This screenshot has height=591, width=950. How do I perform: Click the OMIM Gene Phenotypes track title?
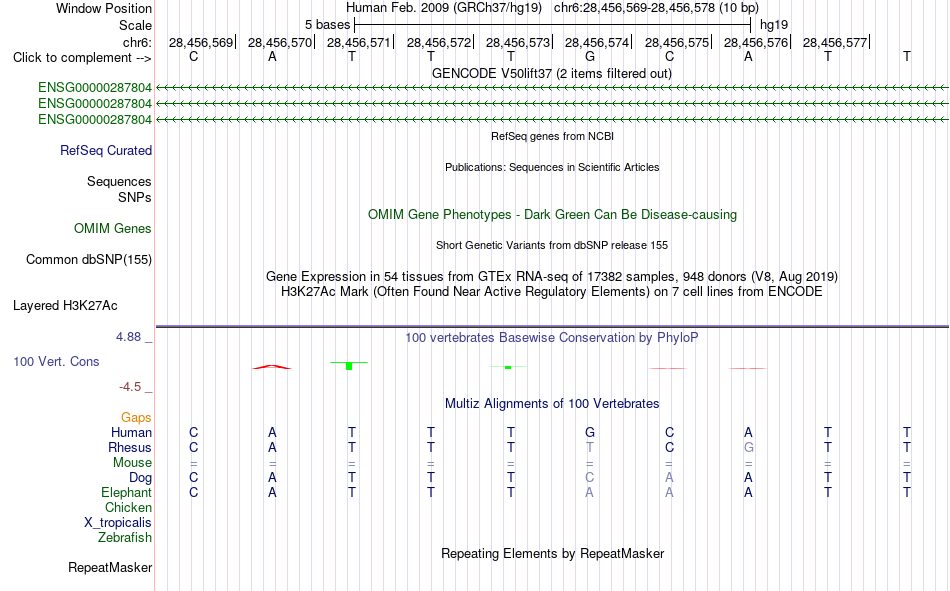552,215
